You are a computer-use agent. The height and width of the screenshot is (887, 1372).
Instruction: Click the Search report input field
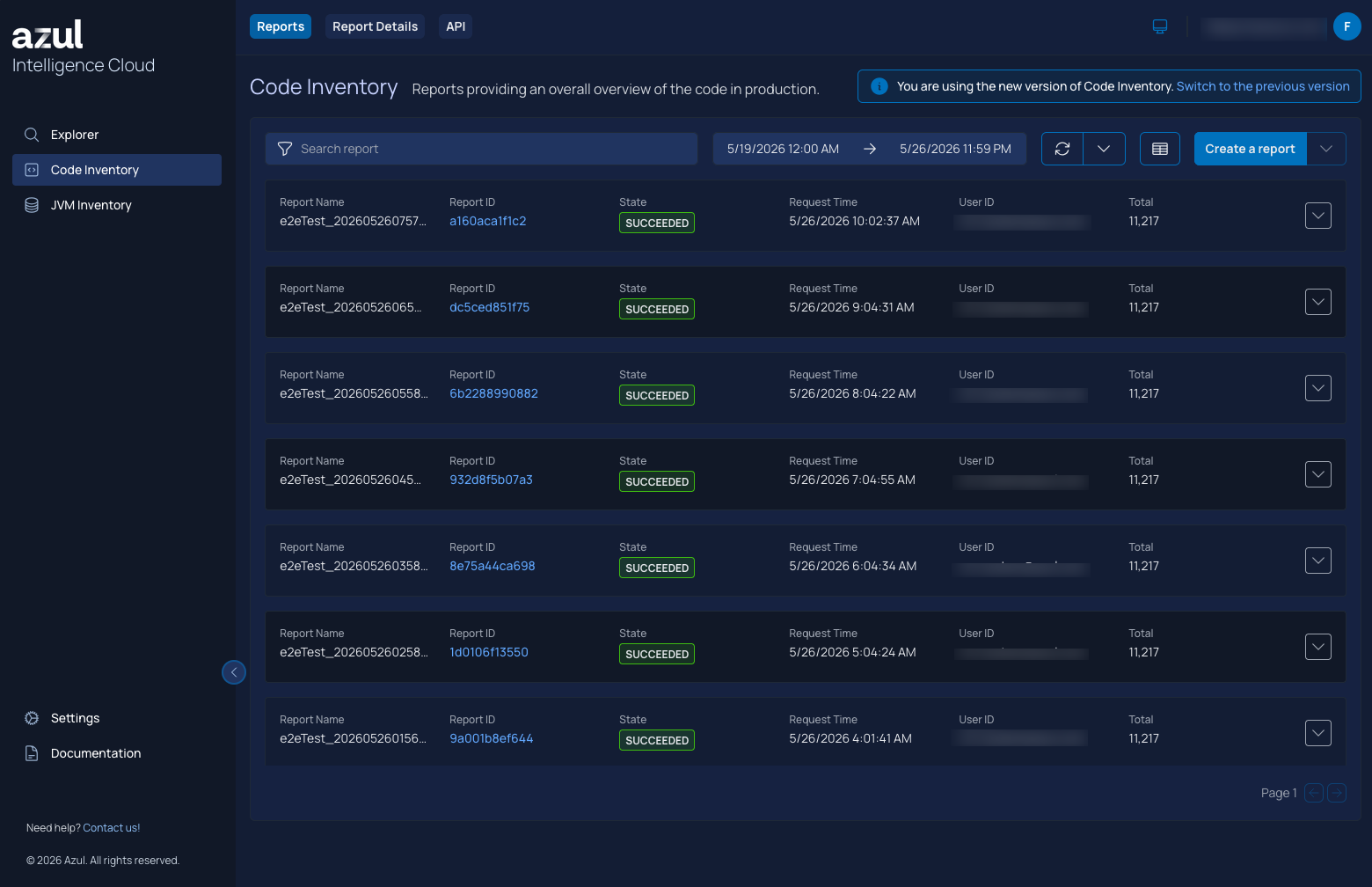[x=481, y=149]
